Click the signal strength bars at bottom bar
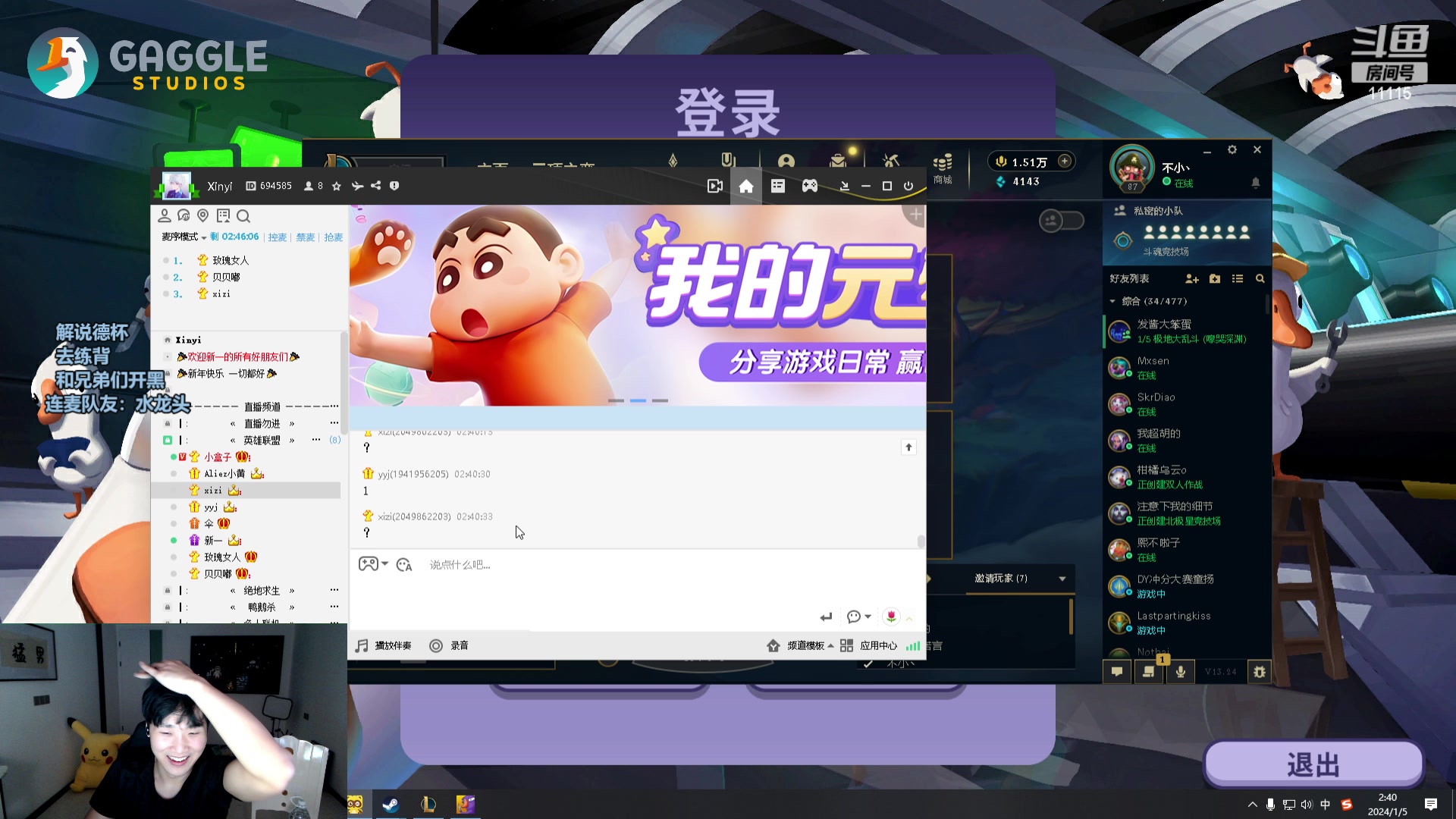 [913, 646]
